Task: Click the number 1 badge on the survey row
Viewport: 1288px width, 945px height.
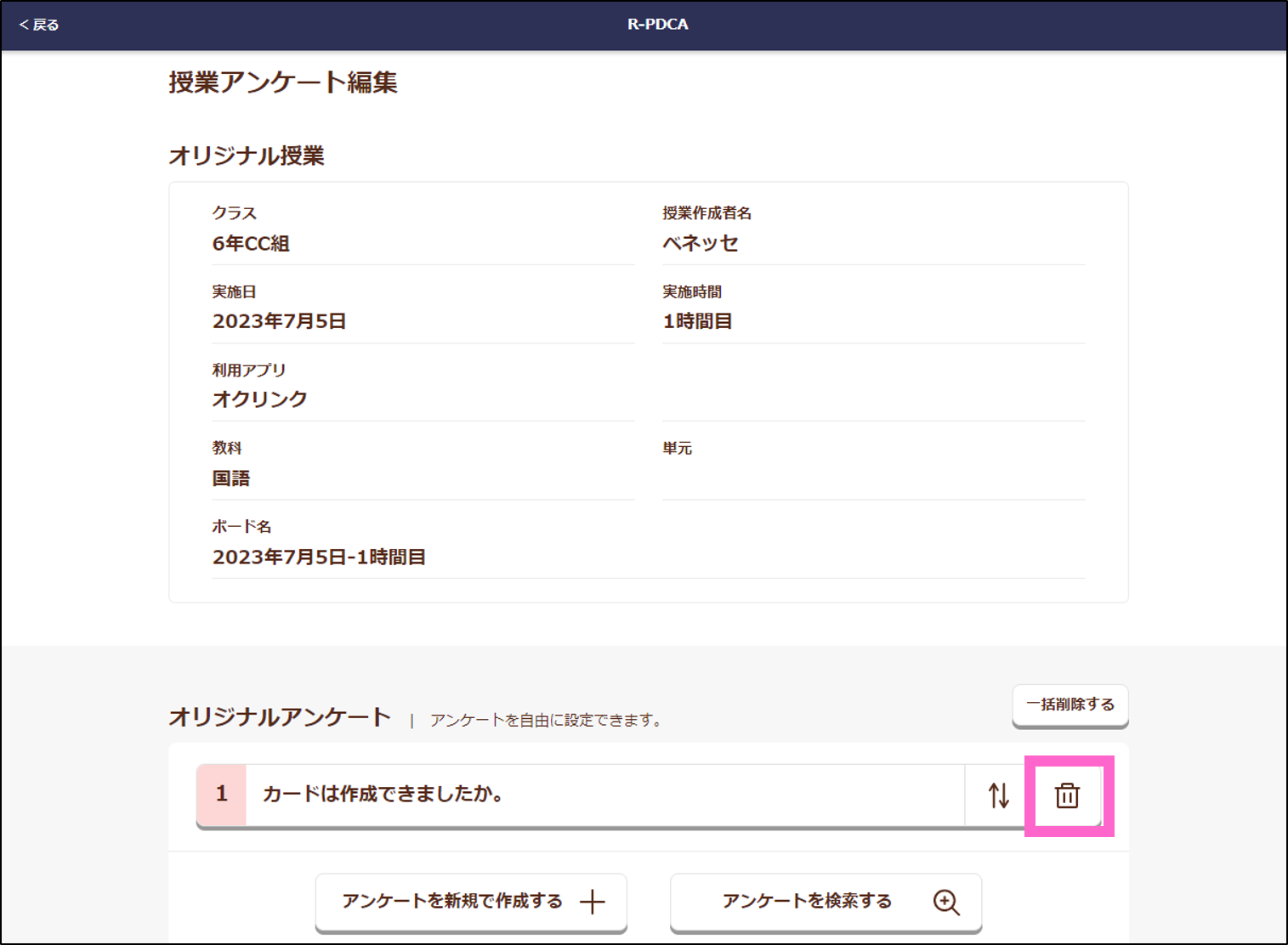Action: click(x=221, y=794)
